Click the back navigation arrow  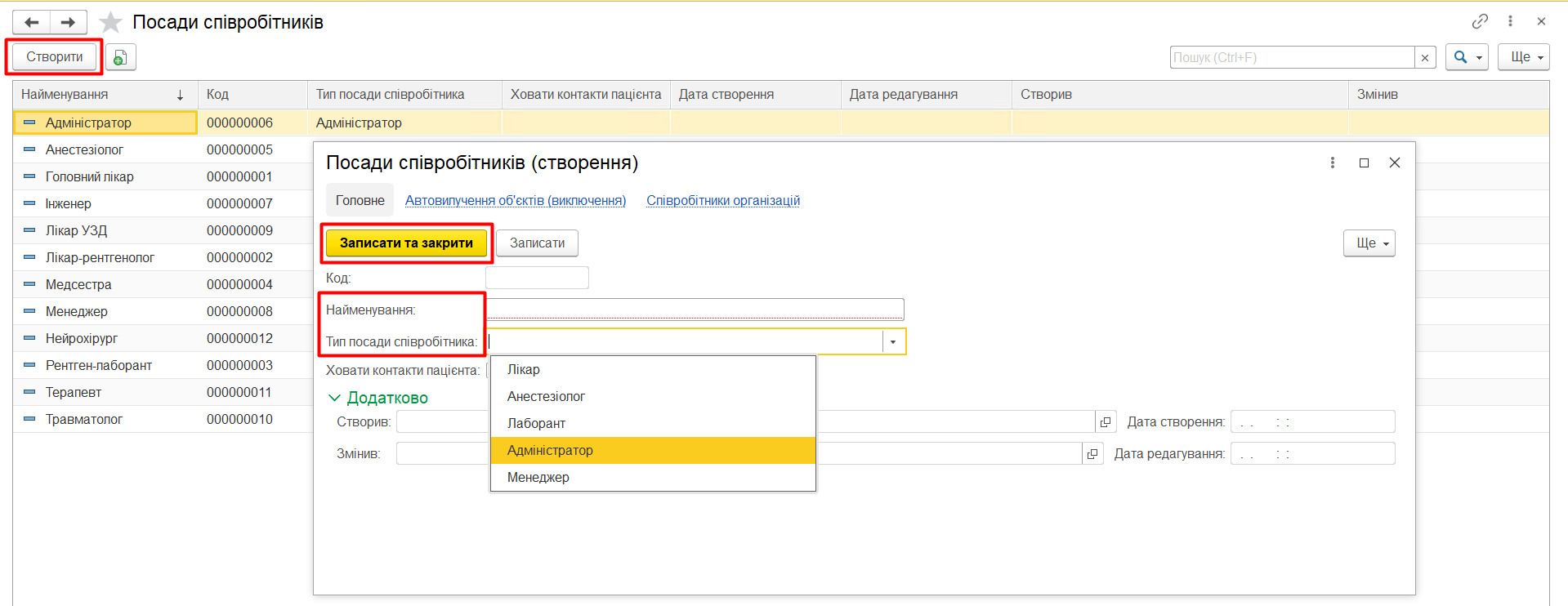pos(32,22)
